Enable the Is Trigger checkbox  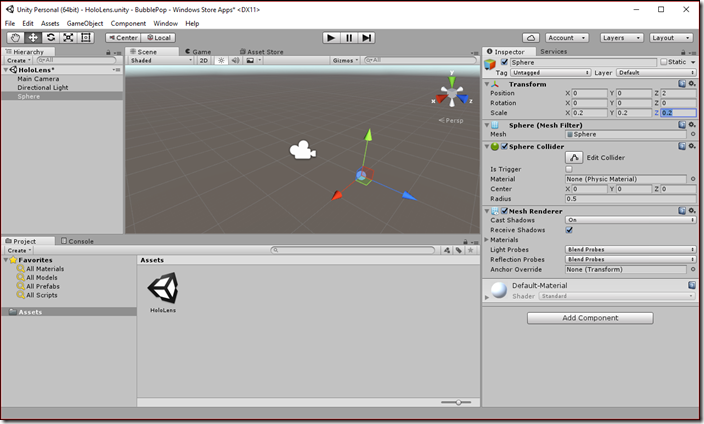click(569, 169)
